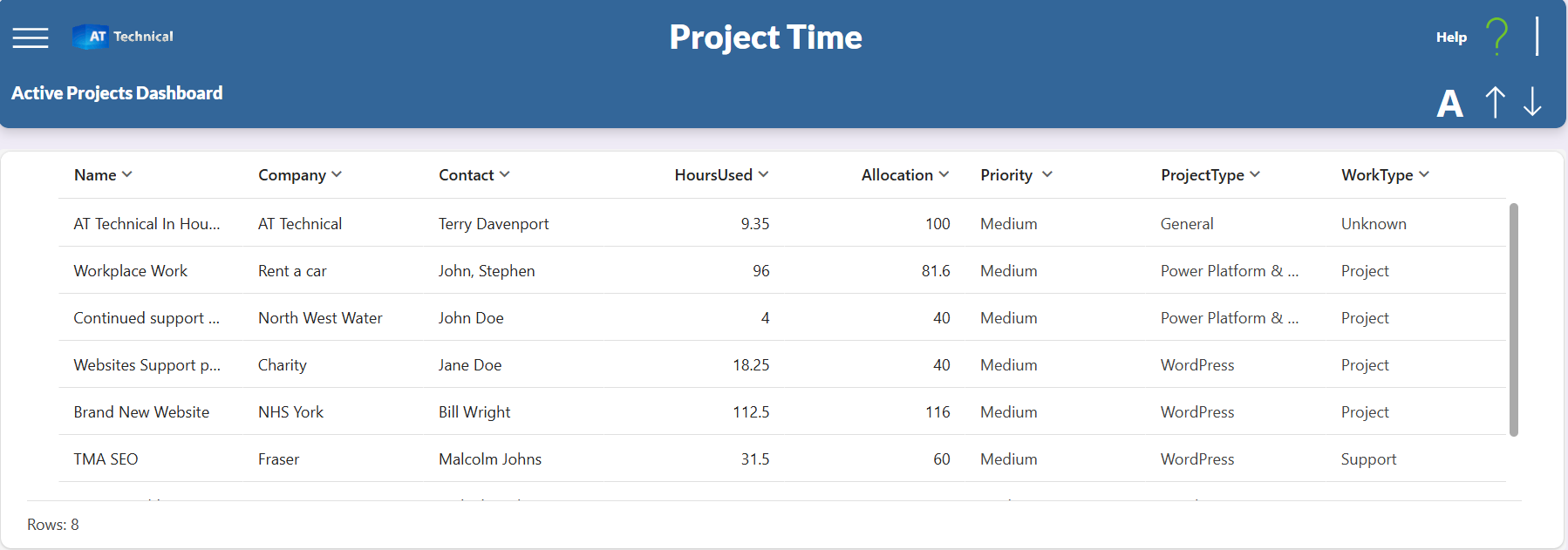
Task: Select the AT Technical In House row
Action: [x=782, y=223]
